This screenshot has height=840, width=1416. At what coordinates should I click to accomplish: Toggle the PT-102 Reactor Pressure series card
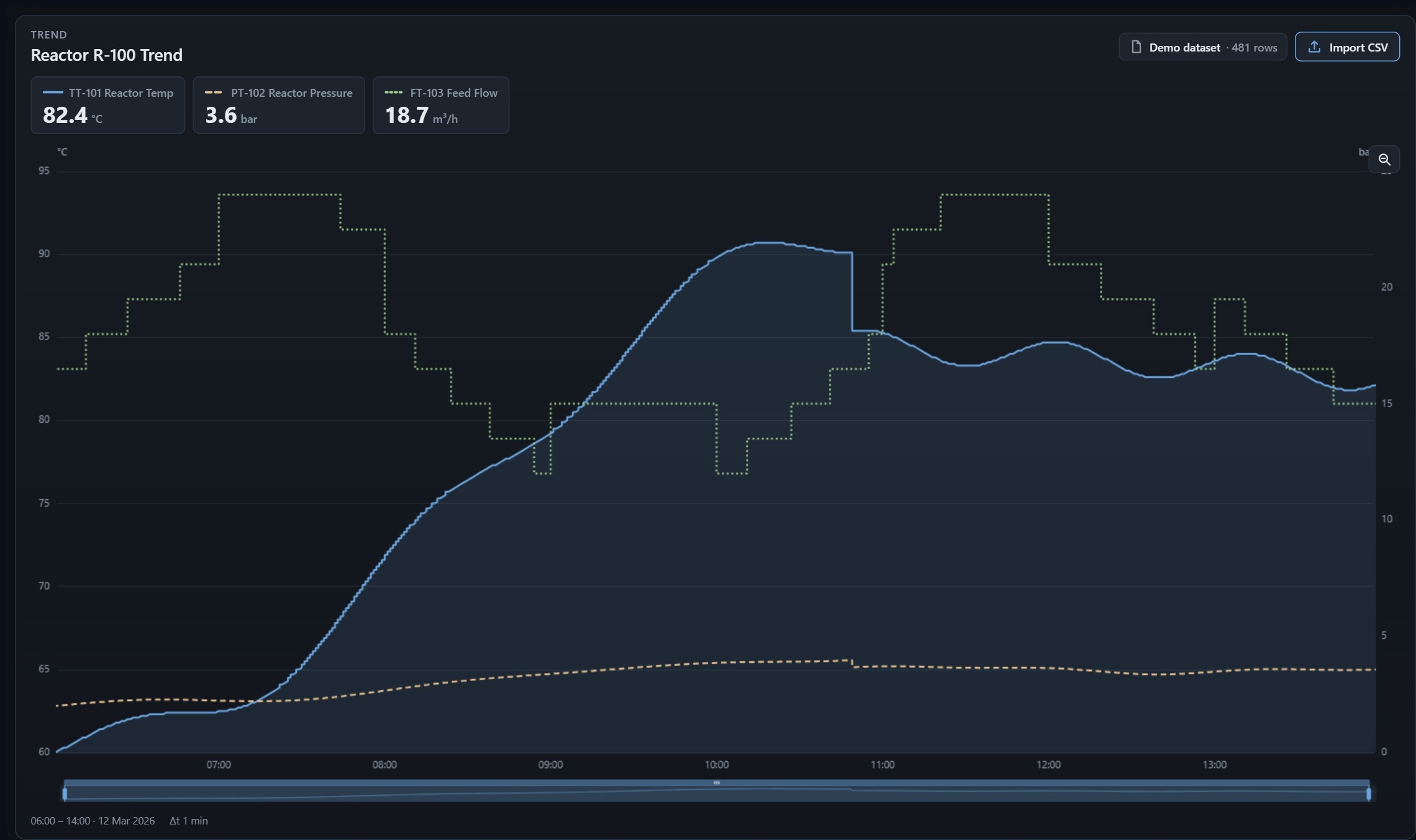pos(279,105)
